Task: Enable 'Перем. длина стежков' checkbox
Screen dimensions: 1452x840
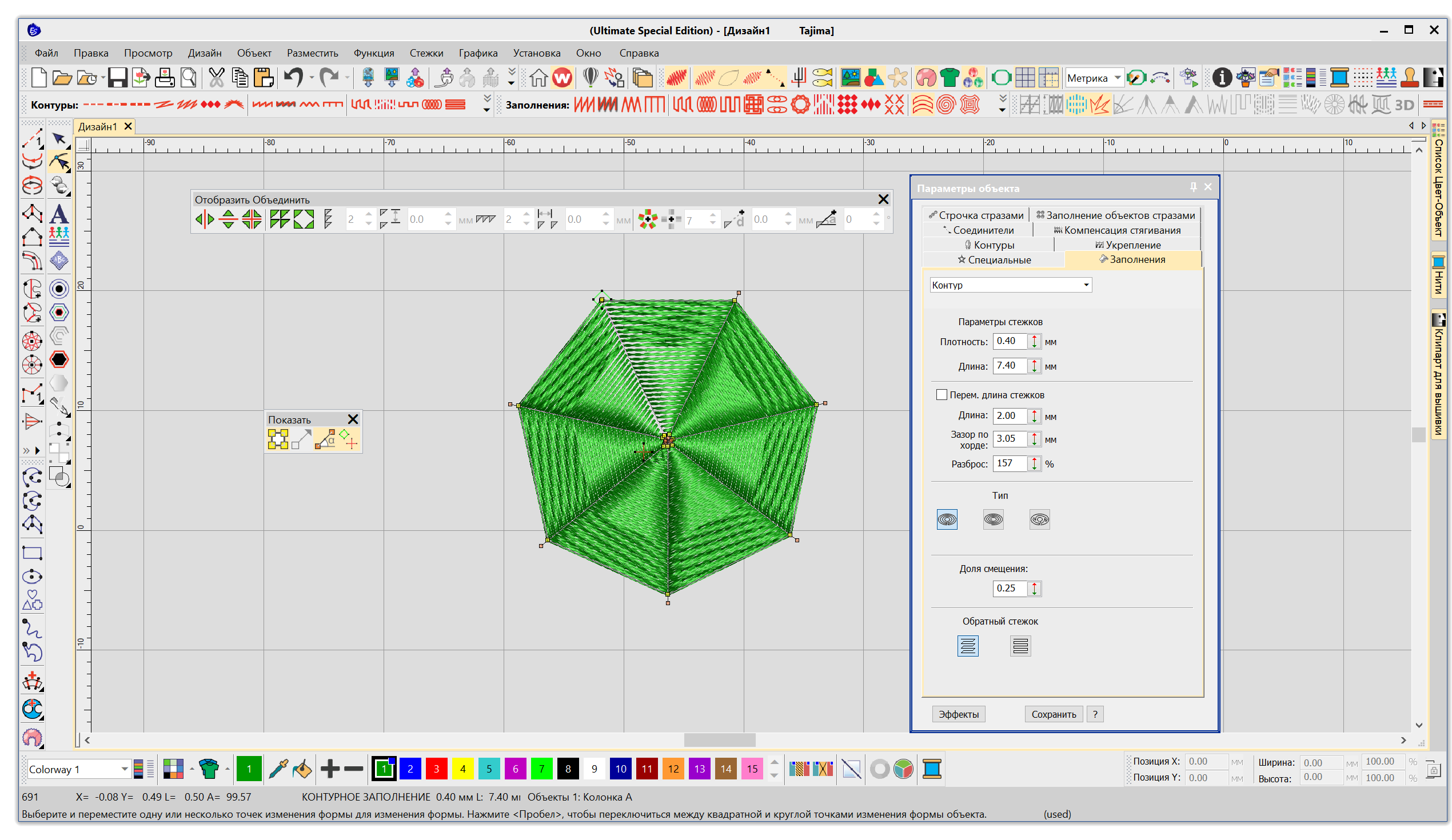Action: (x=942, y=395)
